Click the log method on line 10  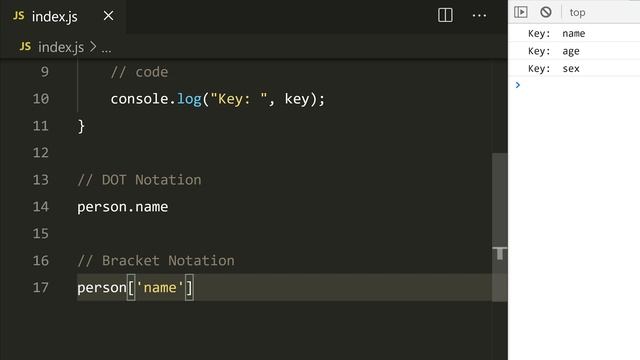point(189,99)
